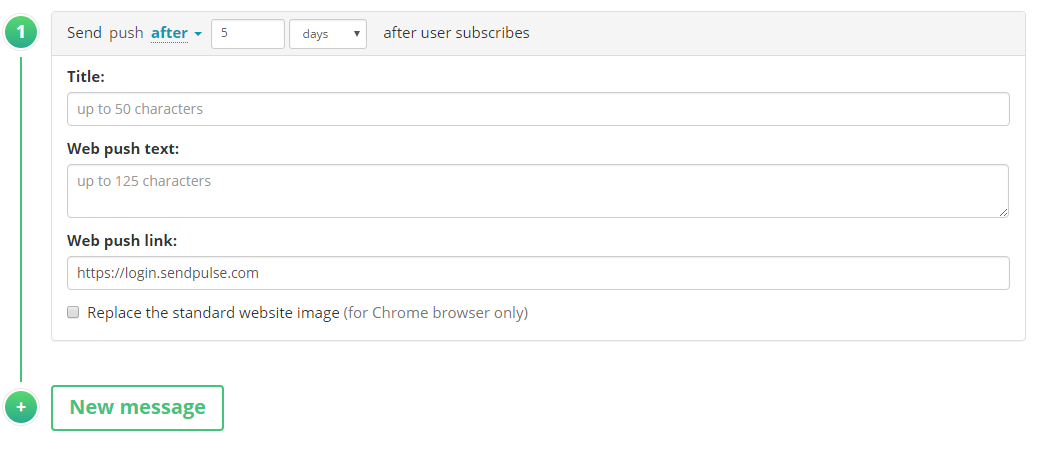Click the resize grip of the push text area
This screenshot has height=449, width=1043.
click(x=1003, y=212)
